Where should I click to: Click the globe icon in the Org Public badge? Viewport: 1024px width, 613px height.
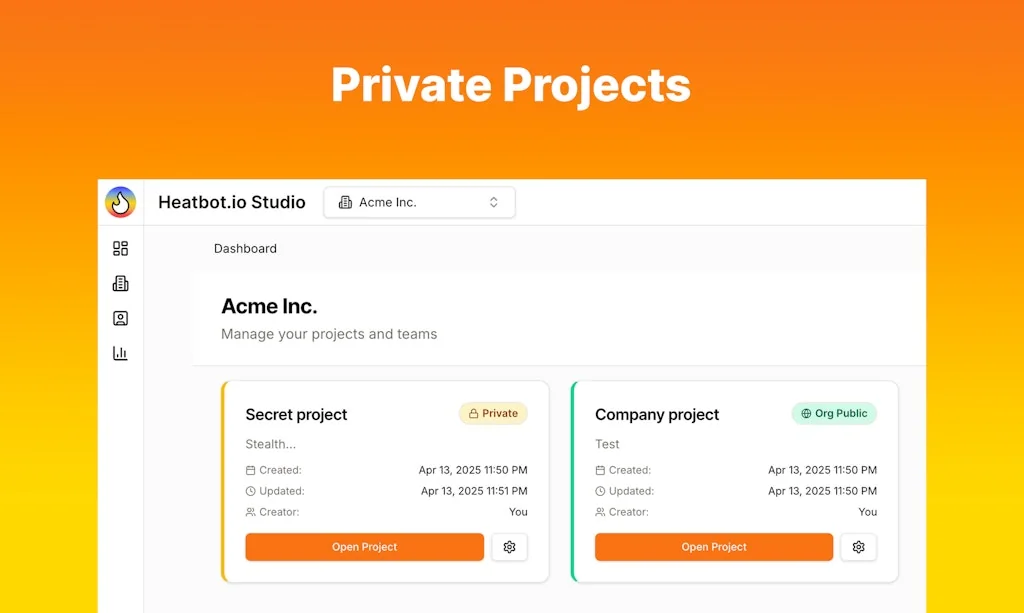point(805,413)
